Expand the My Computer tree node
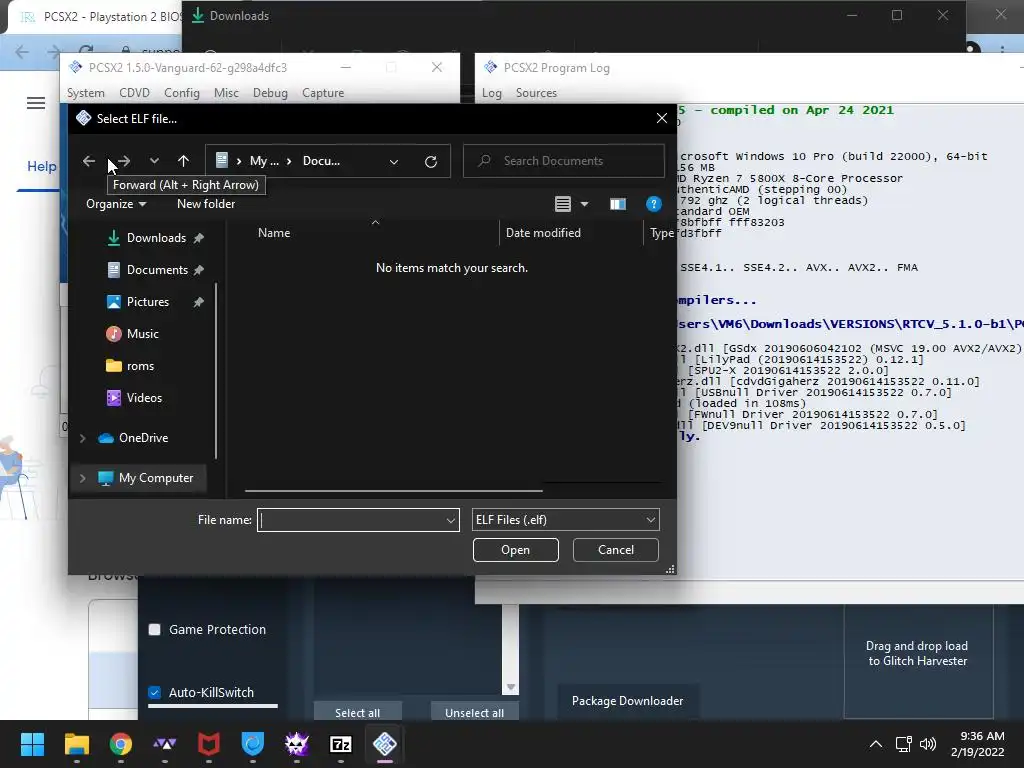 pos(83,478)
